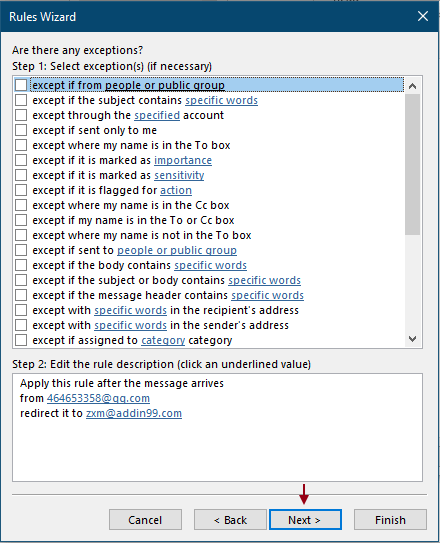This screenshot has width=440, height=543.
Task: Toggle 'except where my name is in the Cc box'
Action: 21,205
